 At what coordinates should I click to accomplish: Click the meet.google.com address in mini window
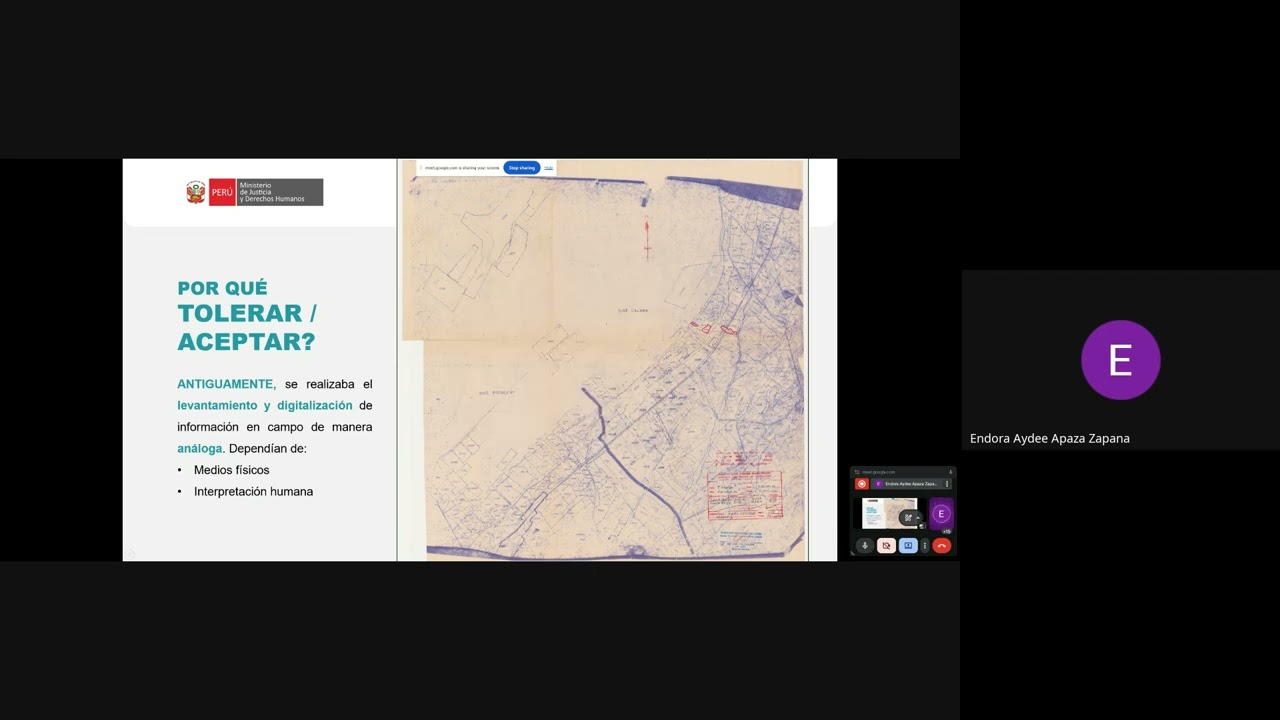pos(878,472)
